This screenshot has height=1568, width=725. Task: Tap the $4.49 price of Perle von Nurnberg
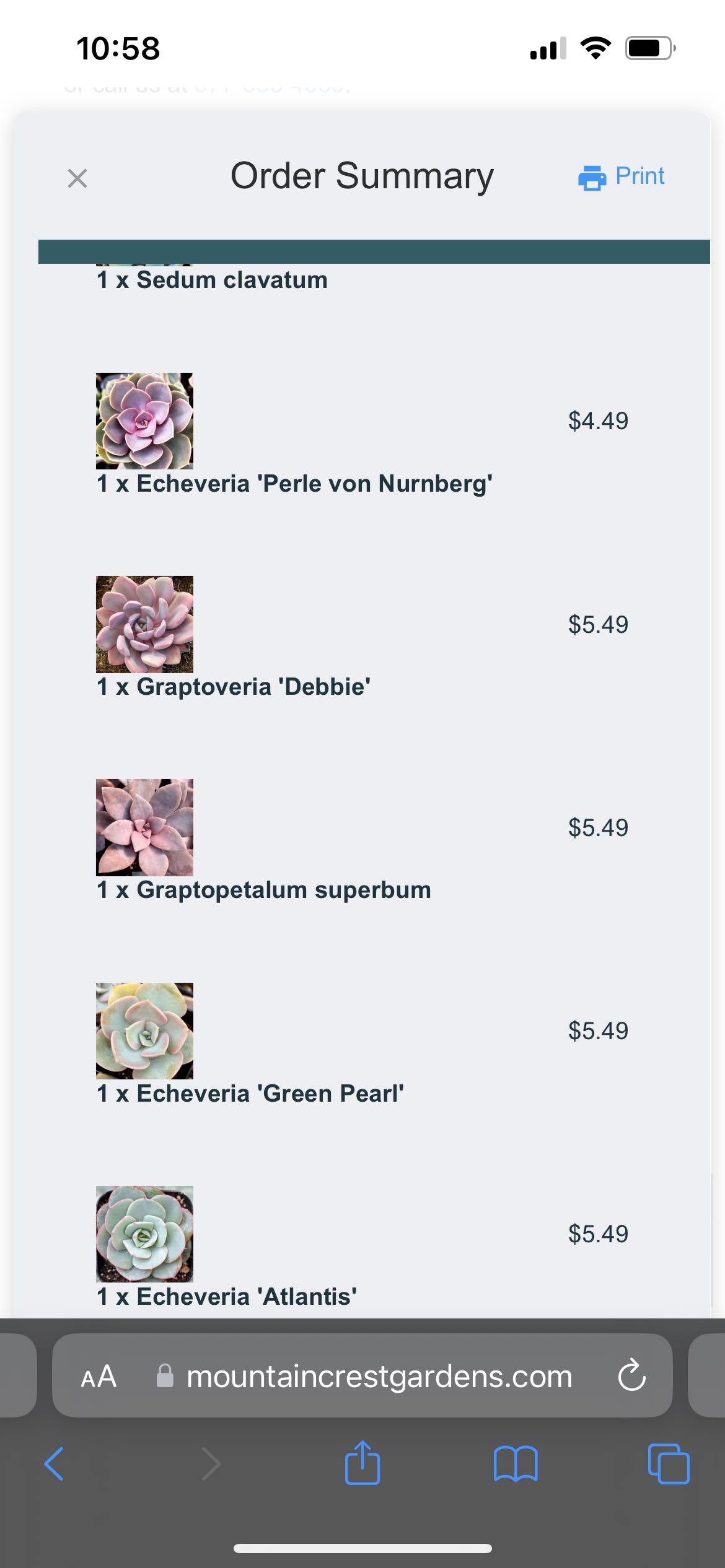[598, 421]
